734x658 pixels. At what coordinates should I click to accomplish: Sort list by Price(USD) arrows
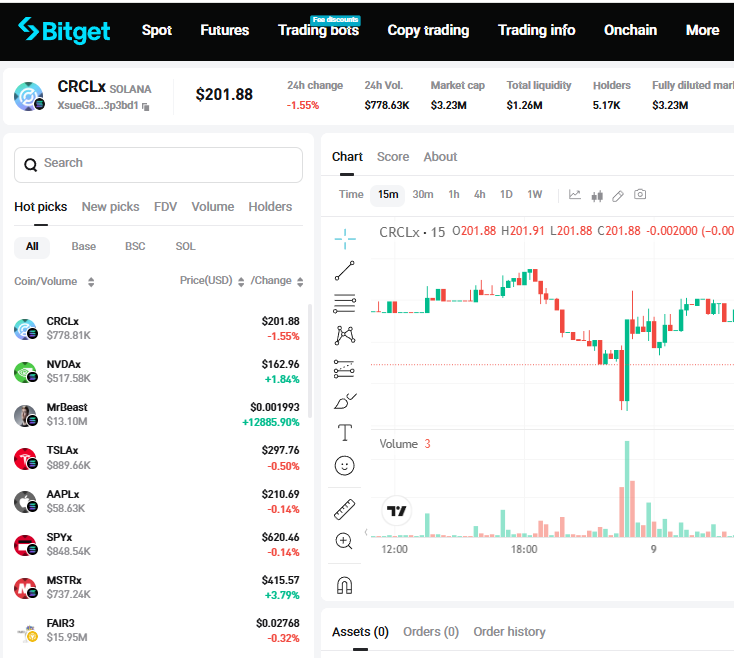(x=241, y=282)
